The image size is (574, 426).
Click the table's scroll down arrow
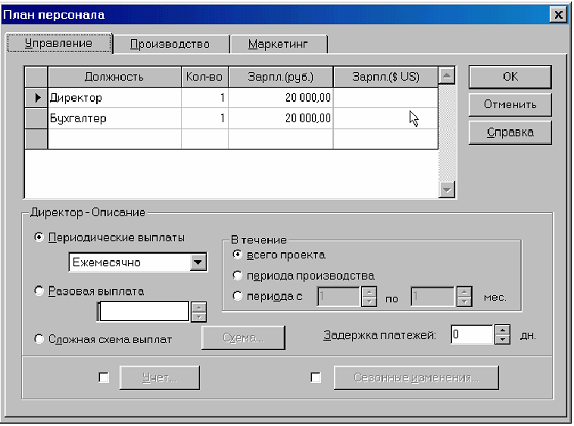pyautogui.click(x=446, y=190)
